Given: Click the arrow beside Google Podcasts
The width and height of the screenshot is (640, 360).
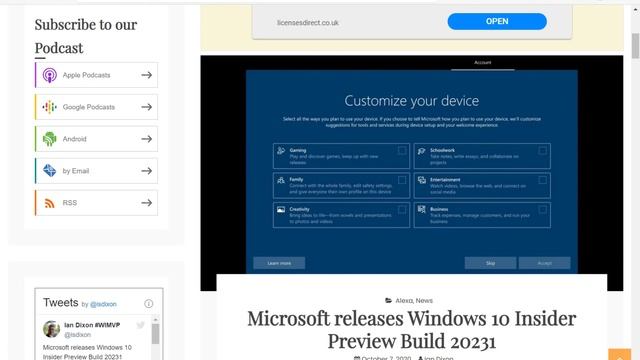Looking at the screenshot, I should [x=147, y=107].
